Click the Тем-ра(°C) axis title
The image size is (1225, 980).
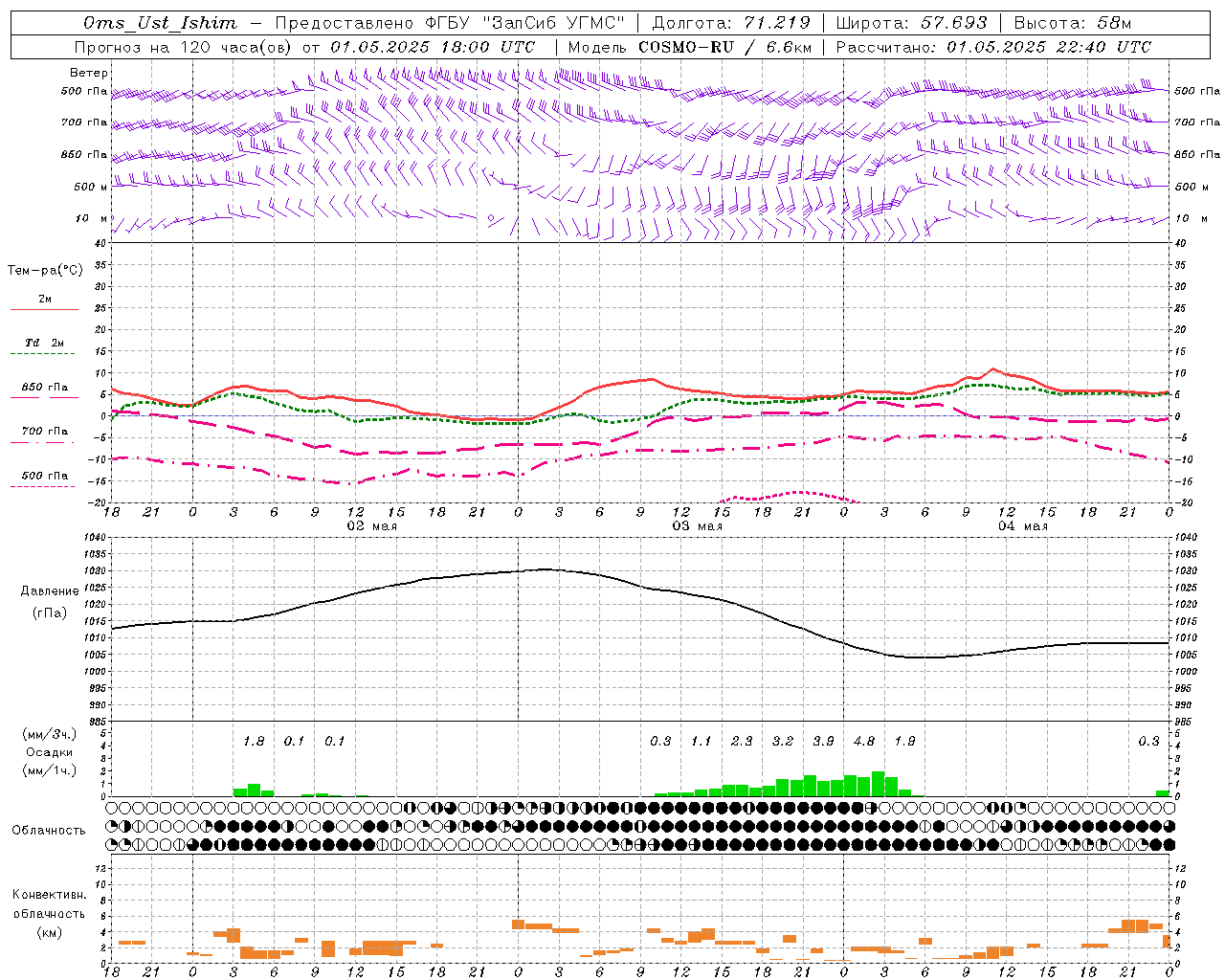pyautogui.click(x=45, y=271)
